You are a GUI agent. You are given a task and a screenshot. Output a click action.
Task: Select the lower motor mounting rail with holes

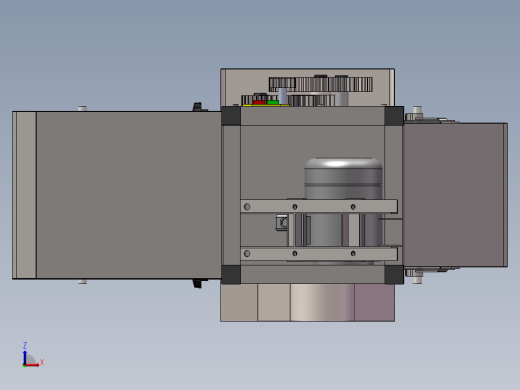click(319, 254)
